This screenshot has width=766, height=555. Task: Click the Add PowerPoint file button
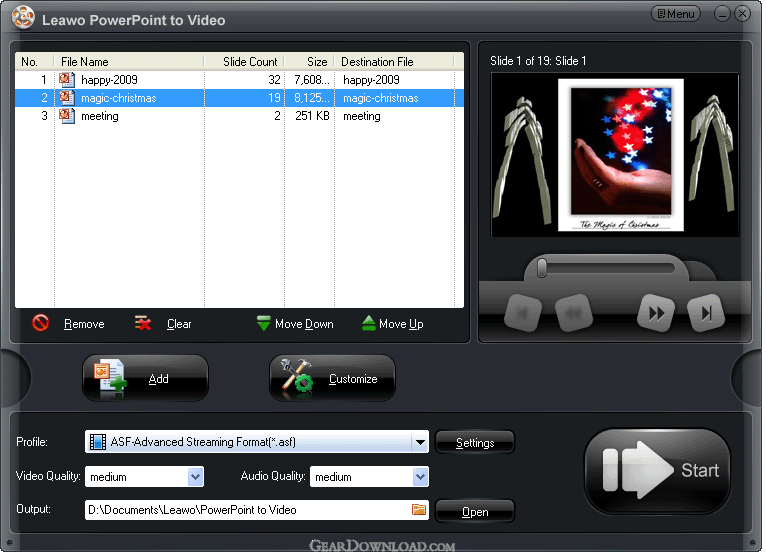146,379
